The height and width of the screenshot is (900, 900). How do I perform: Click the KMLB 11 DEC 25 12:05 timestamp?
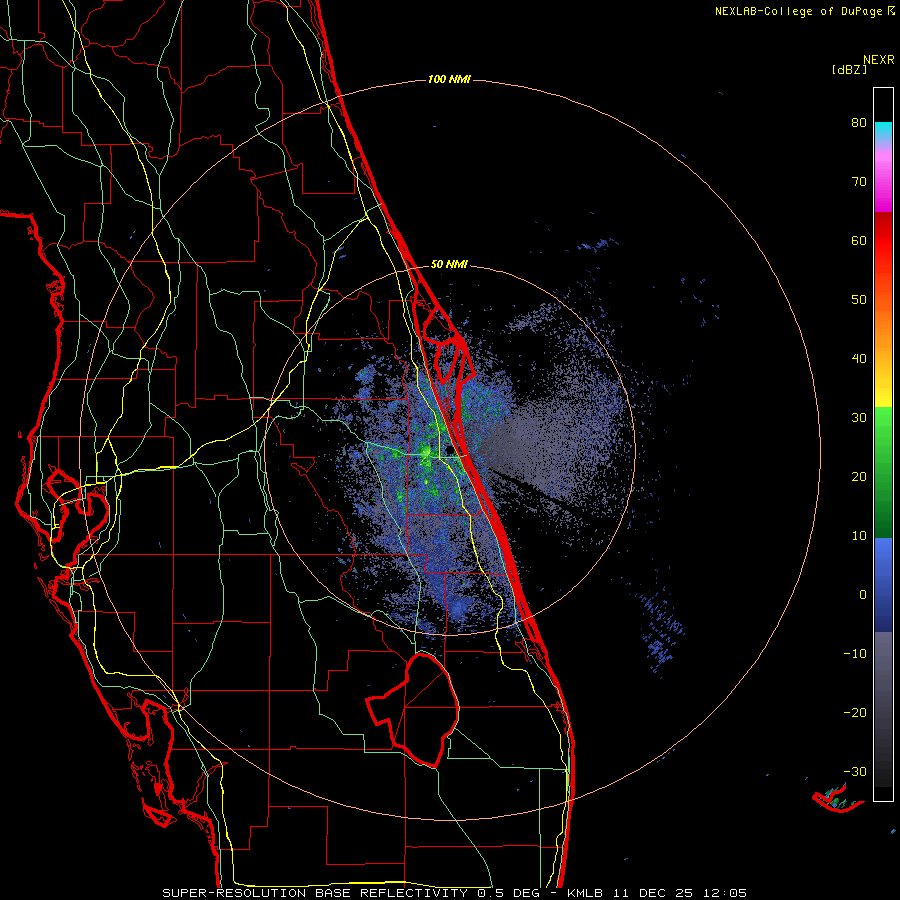click(x=657, y=893)
